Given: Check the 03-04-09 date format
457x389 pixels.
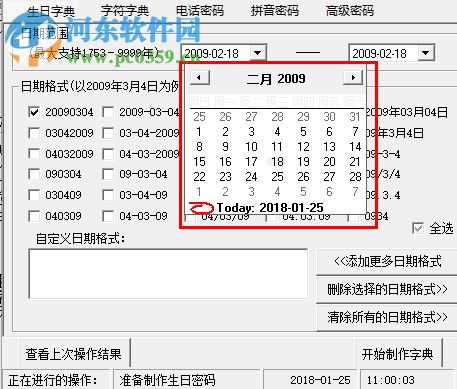Looking at the screenshot, I should click(108, 195).
